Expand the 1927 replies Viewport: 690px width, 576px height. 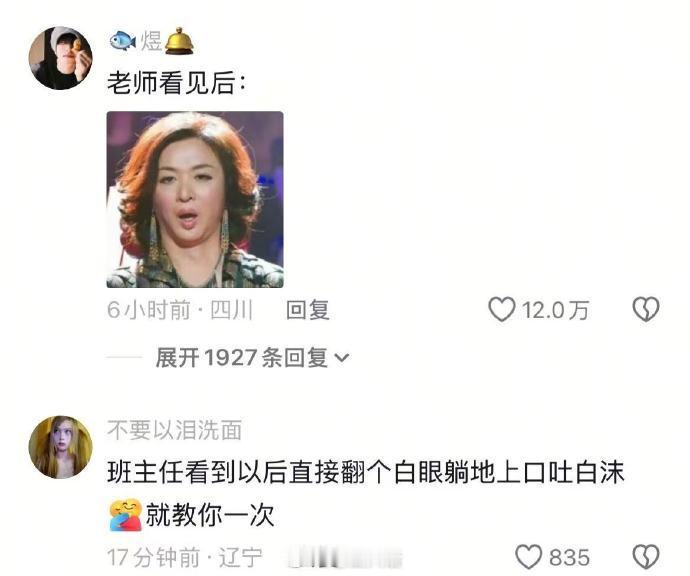pos(252,357)
